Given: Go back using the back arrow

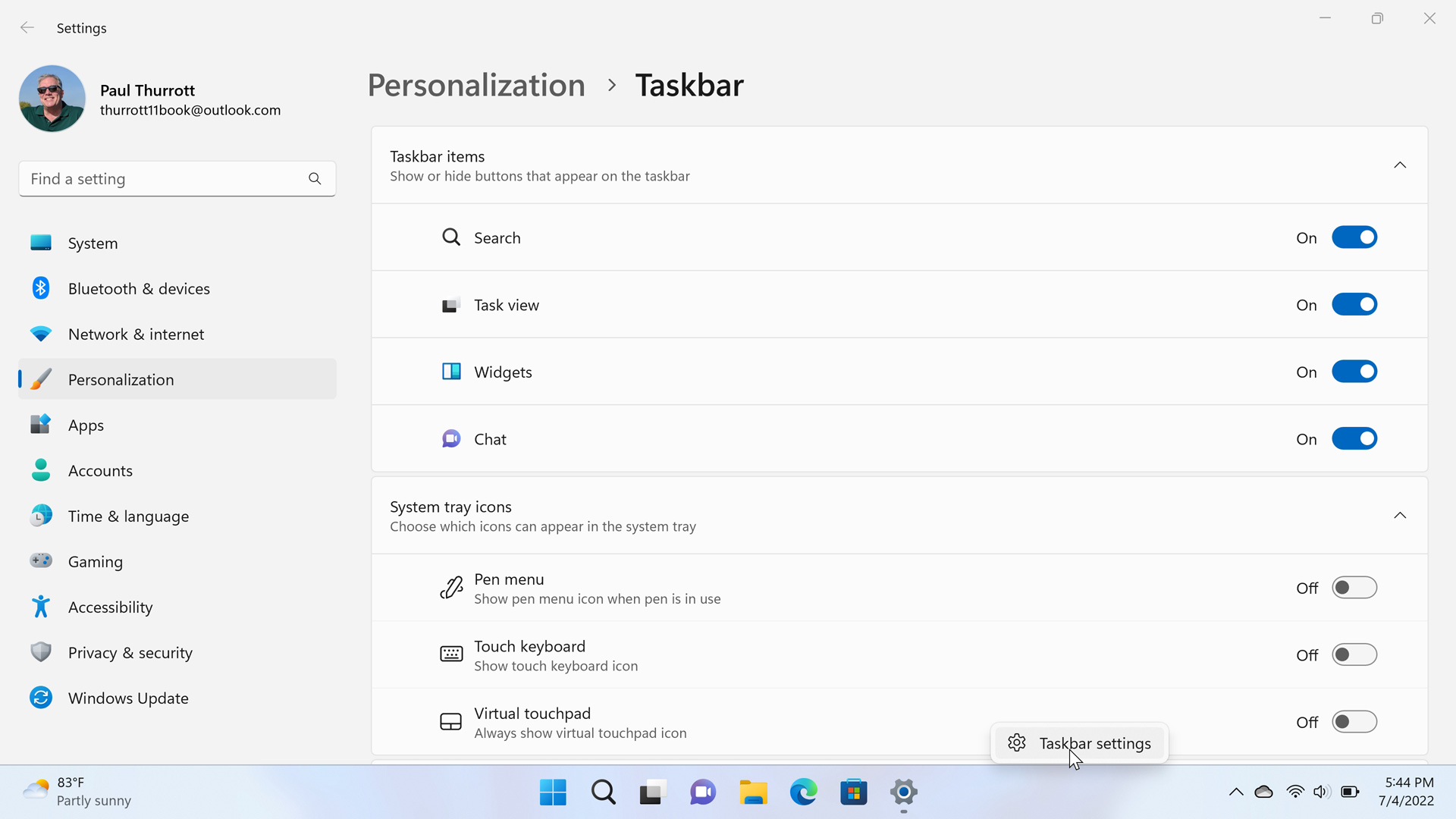Looking at the screenshot, I should [27, 28].
